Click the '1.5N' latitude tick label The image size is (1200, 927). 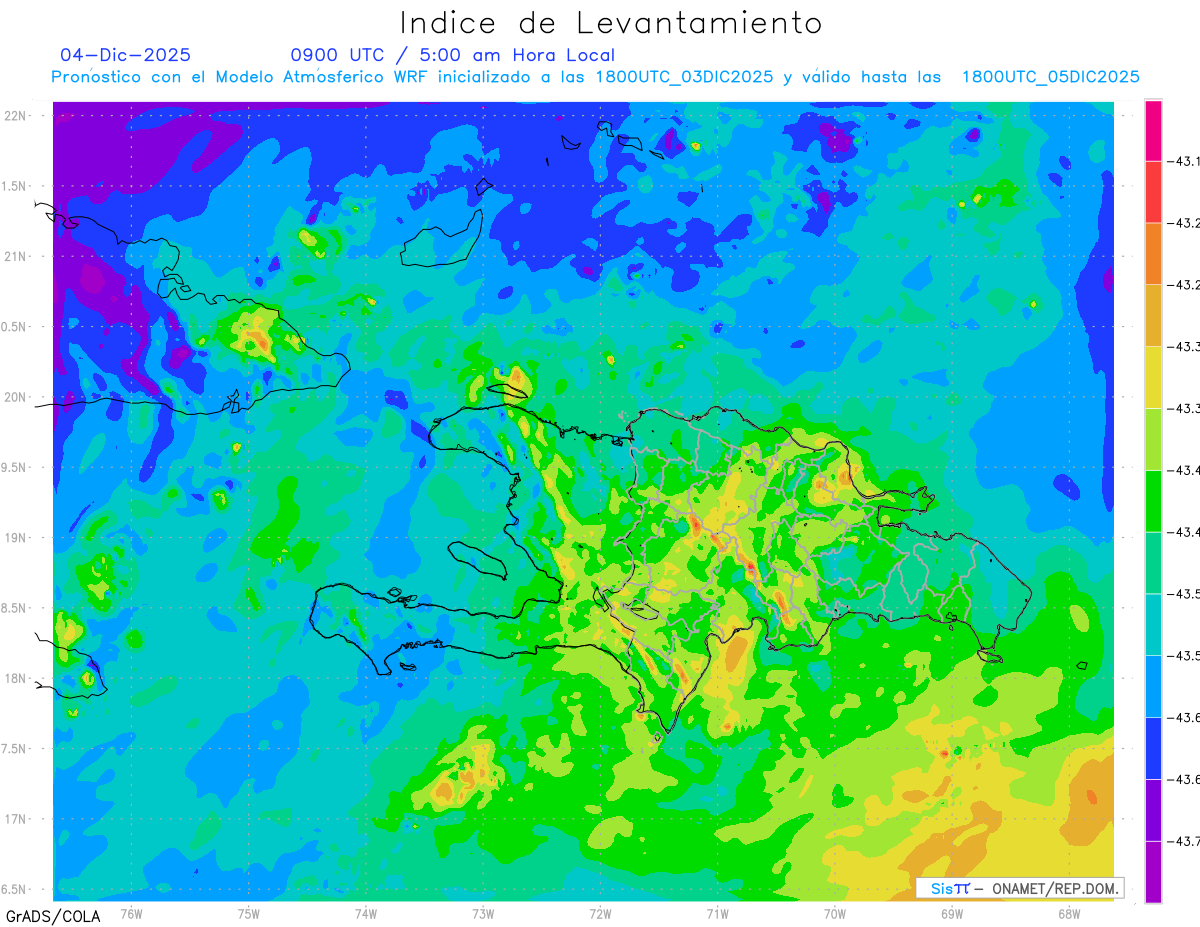[15, 186]
